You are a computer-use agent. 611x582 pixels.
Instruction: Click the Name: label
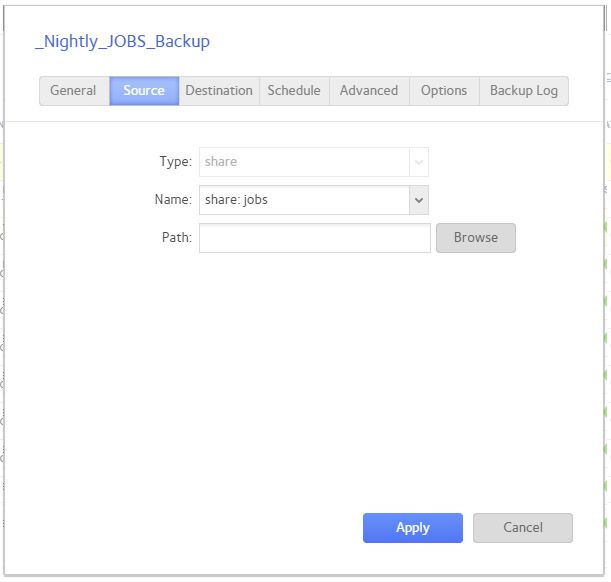click(x=172, y=200)
